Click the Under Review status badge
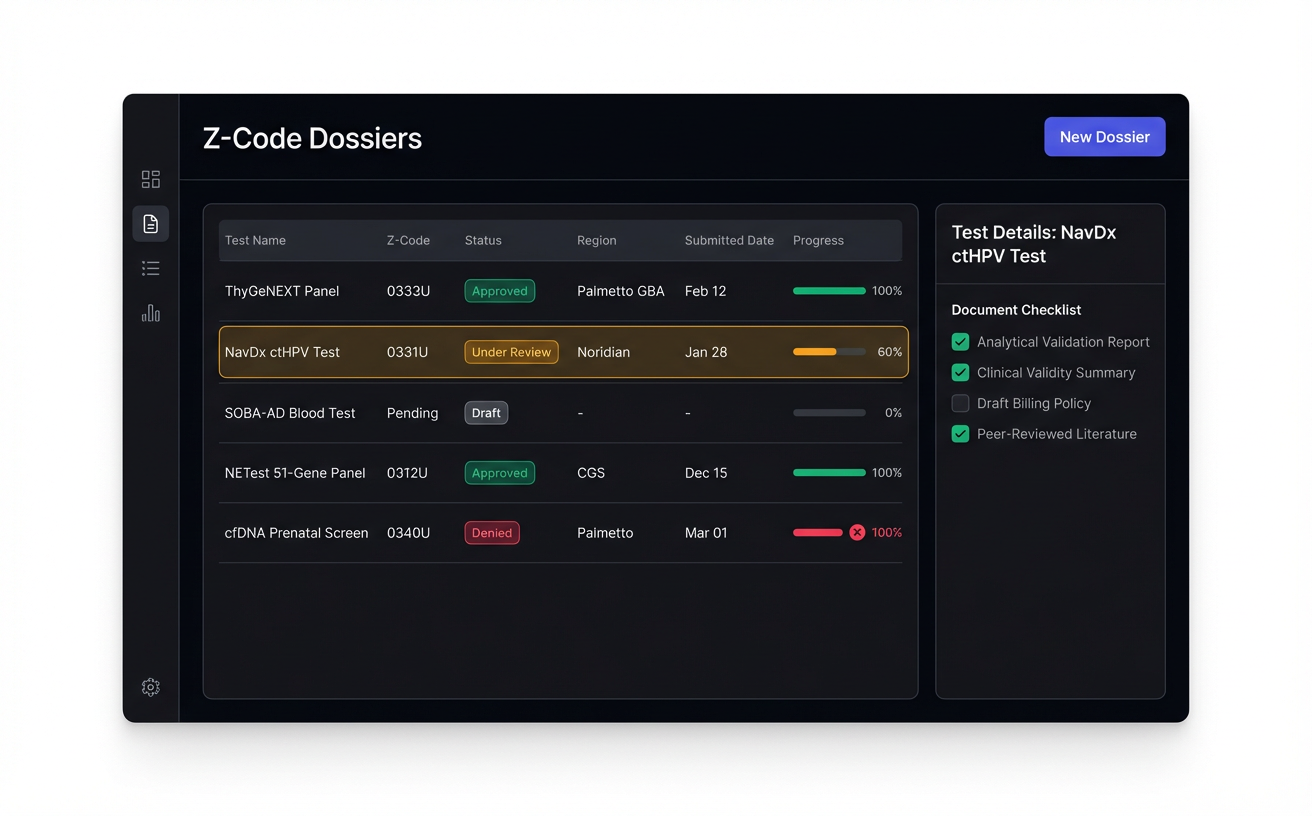Screen dimensions: 1312x816 (x=511, y=352)
